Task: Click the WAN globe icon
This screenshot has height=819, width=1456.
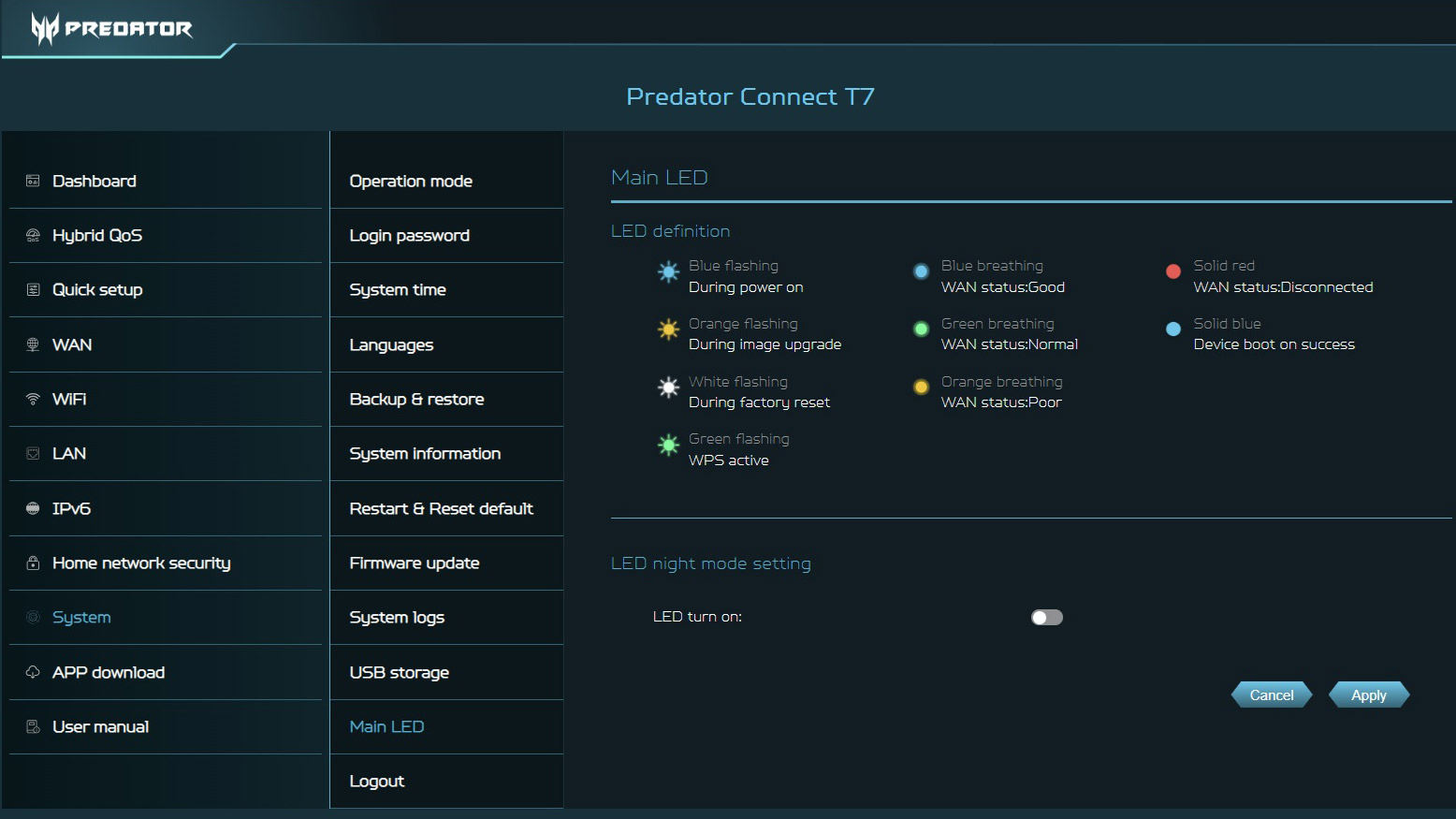Action: click(33, 344)
